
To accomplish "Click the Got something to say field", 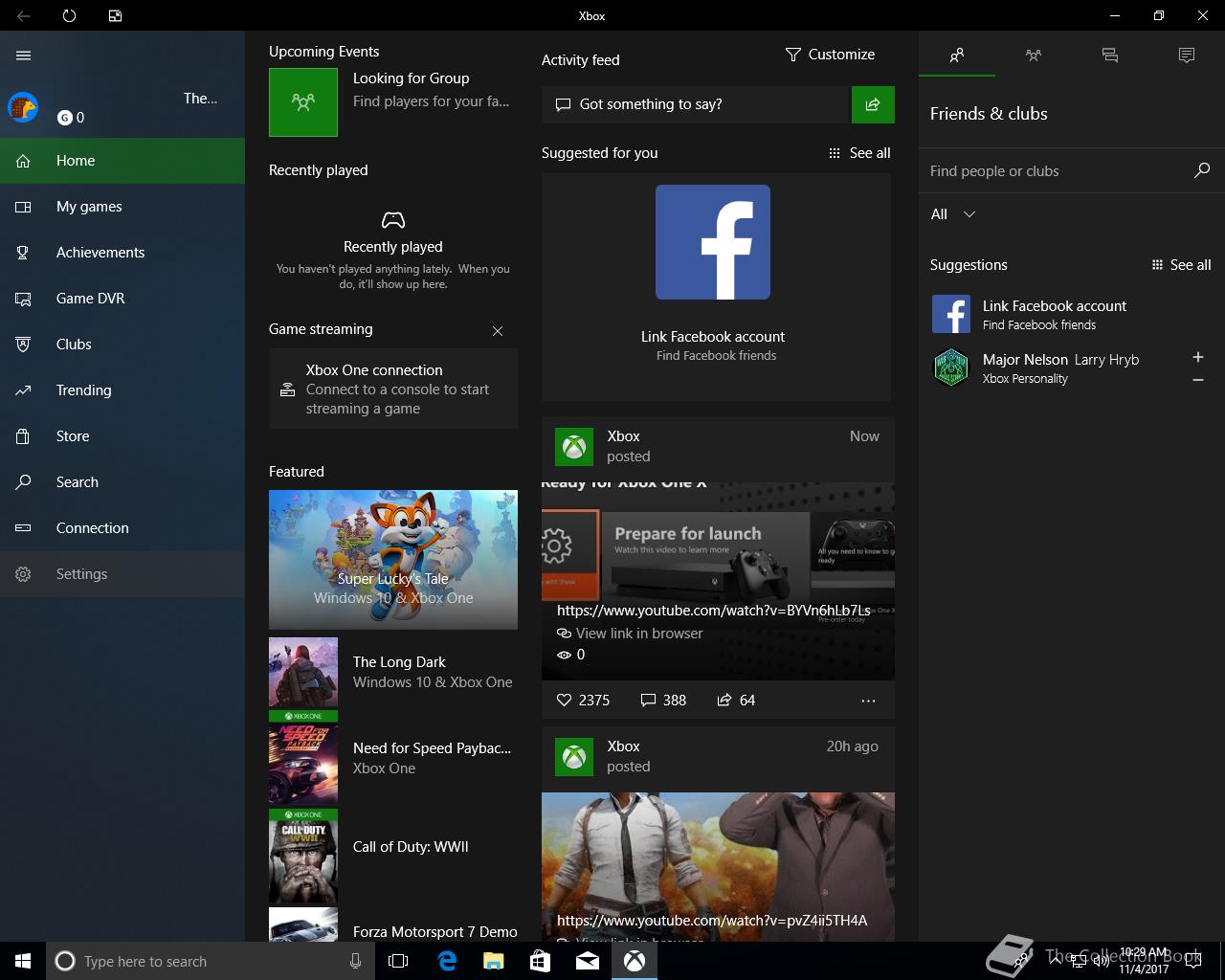I will 696,104.
